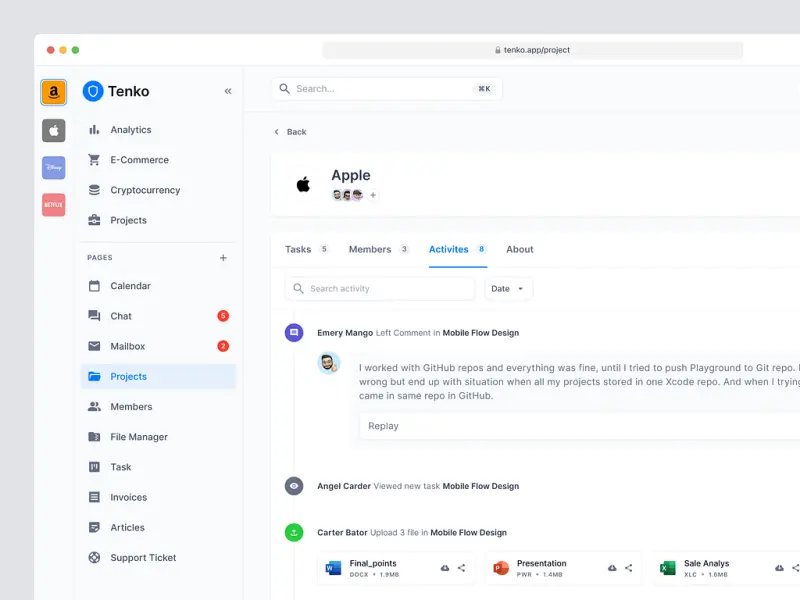The image size is (800, 600).
Task: Switch to the Disney workspace
Action: click(52, 167)
